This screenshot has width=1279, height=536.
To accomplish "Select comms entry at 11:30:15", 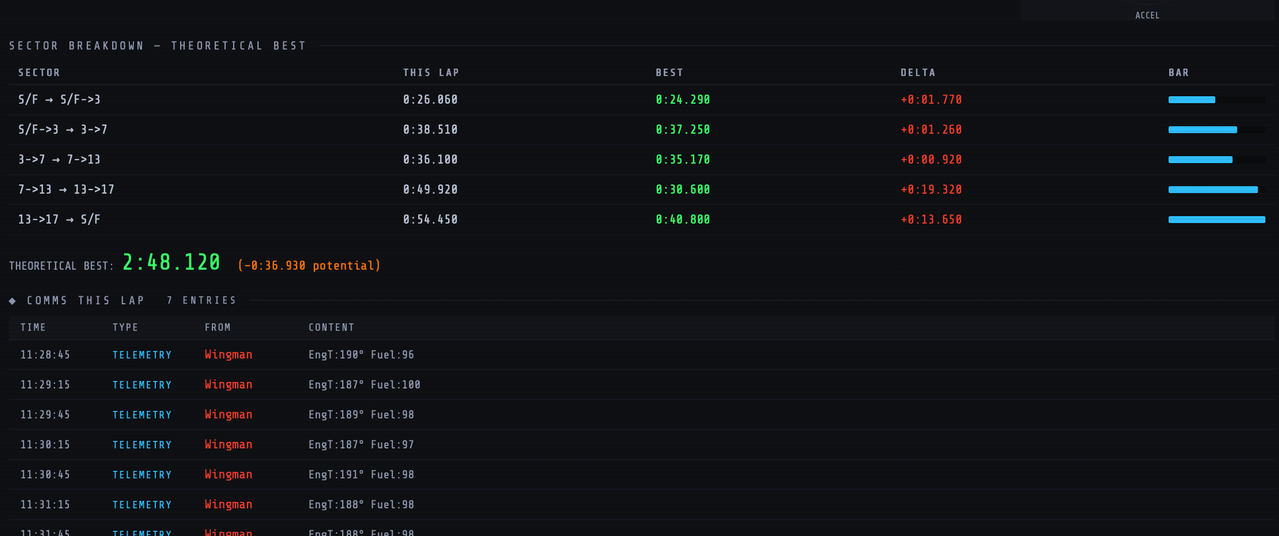I will tap(641, 445).
